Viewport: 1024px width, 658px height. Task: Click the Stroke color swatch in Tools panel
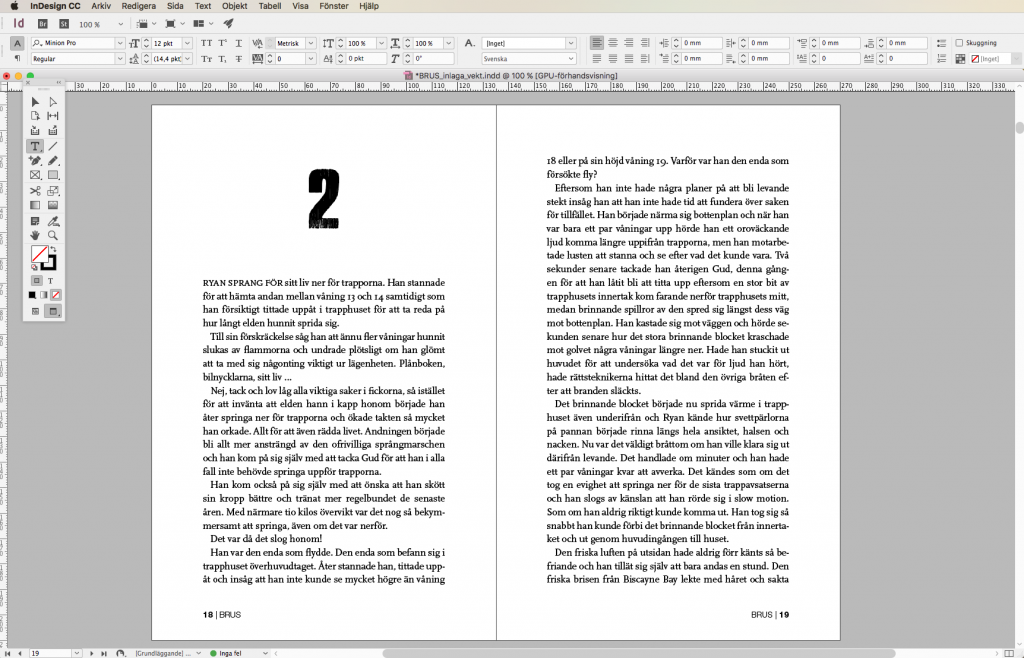point(50,263)
